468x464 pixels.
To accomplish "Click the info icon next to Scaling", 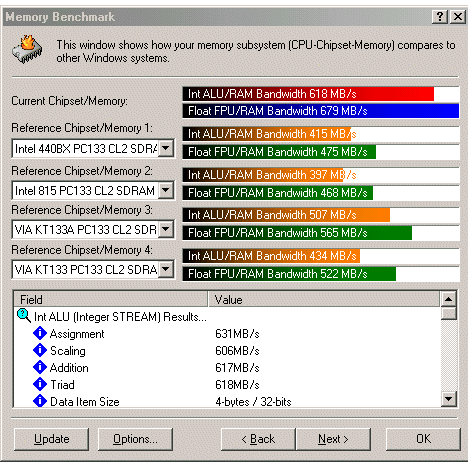I will [40, 350].
